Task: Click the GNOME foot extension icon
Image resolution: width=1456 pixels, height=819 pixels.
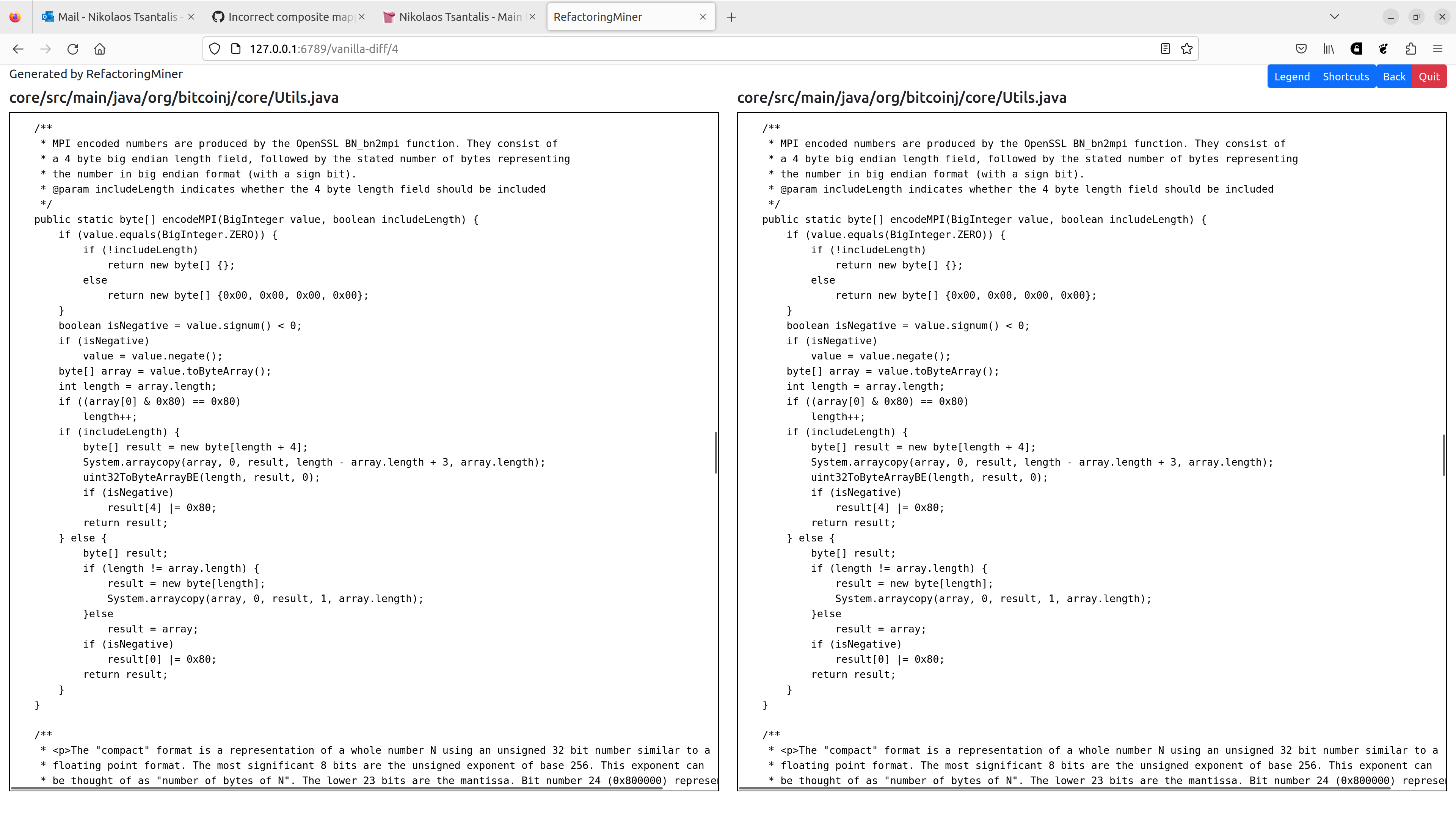Action: (1383, 49)
